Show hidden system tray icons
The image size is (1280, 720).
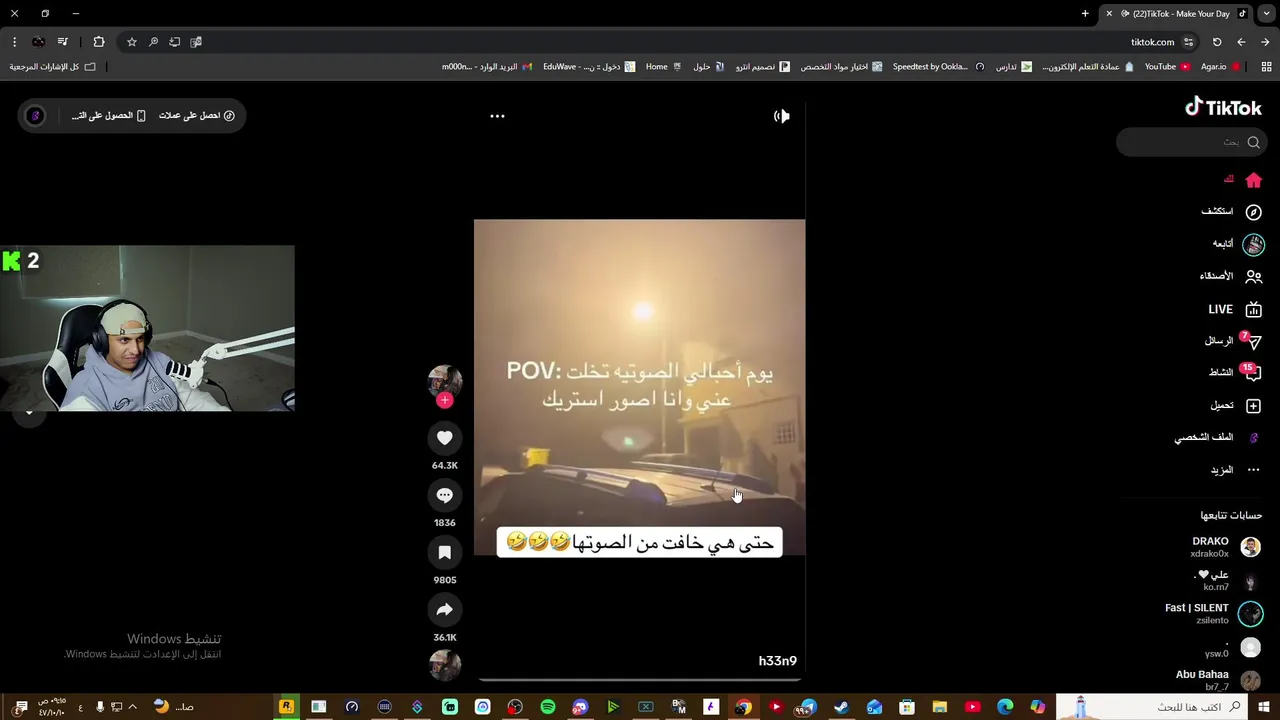point(132,707)
